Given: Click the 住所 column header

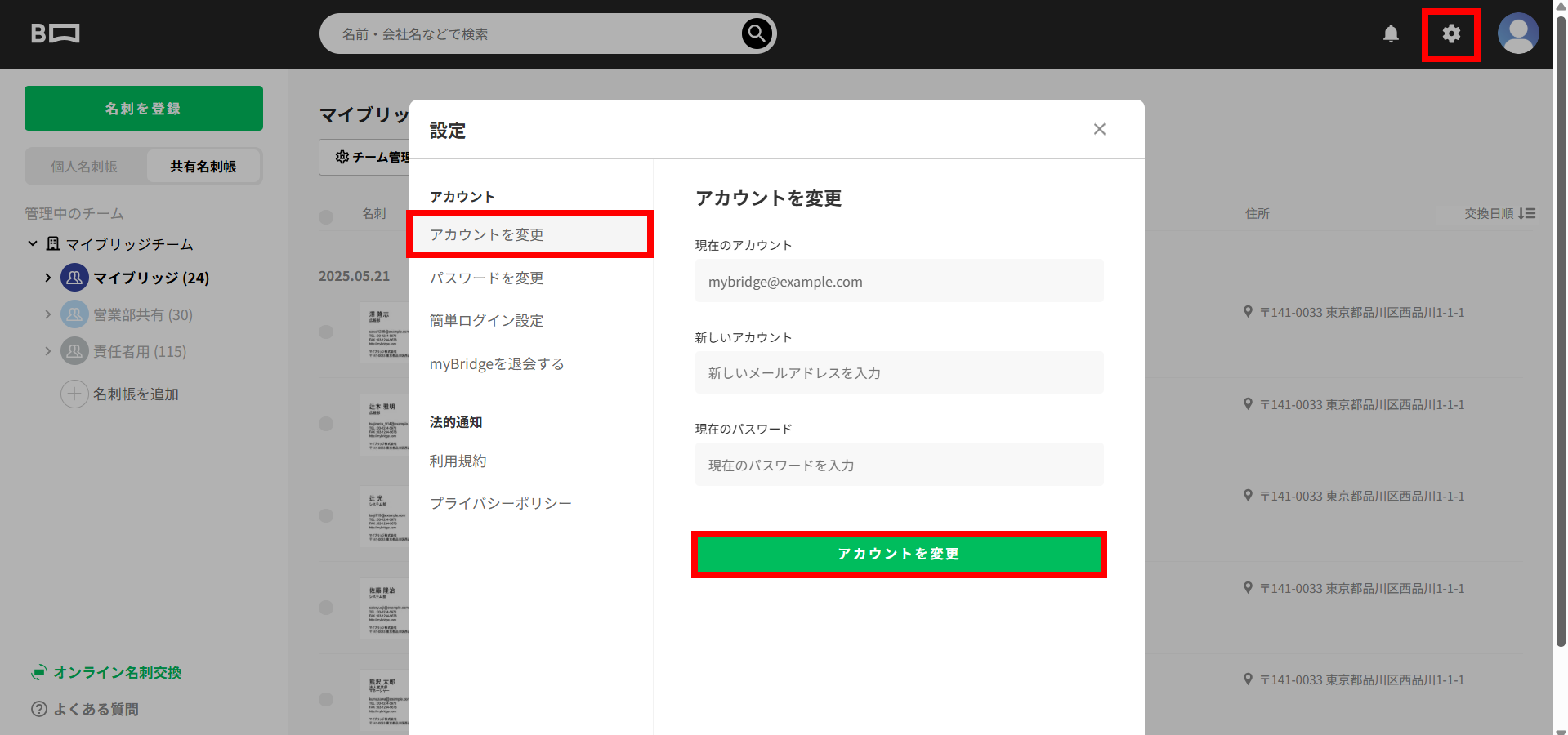Looking at the screenshot, I should 1258,213.
